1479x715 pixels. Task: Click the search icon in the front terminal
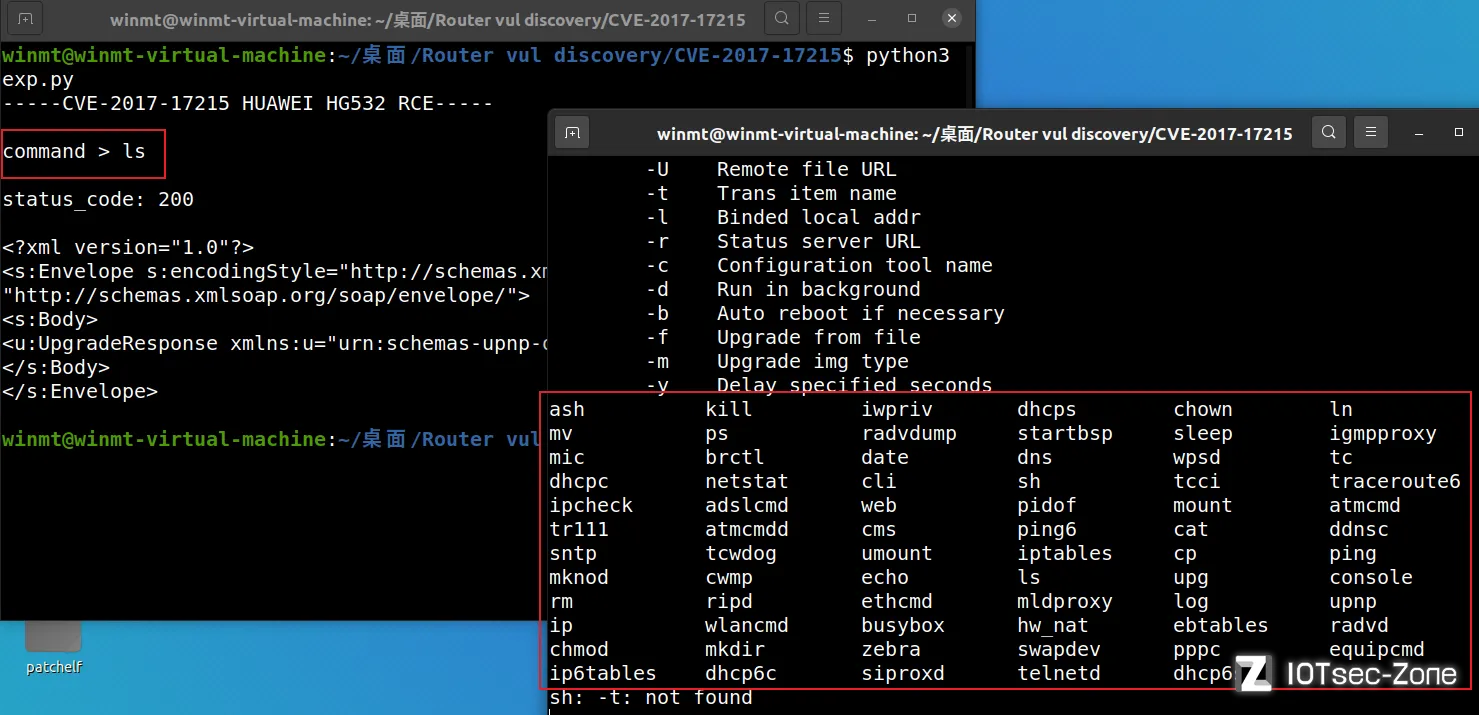coord(1328,132)
